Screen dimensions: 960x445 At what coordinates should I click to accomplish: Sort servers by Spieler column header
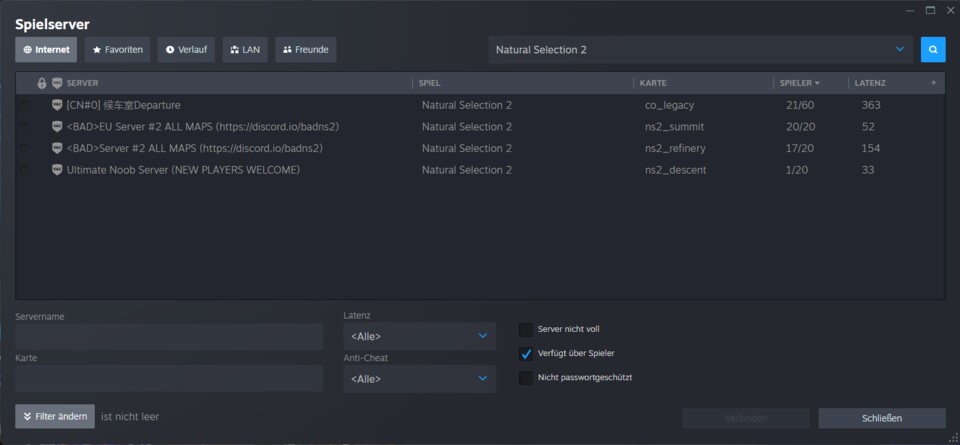coord(799,83)
